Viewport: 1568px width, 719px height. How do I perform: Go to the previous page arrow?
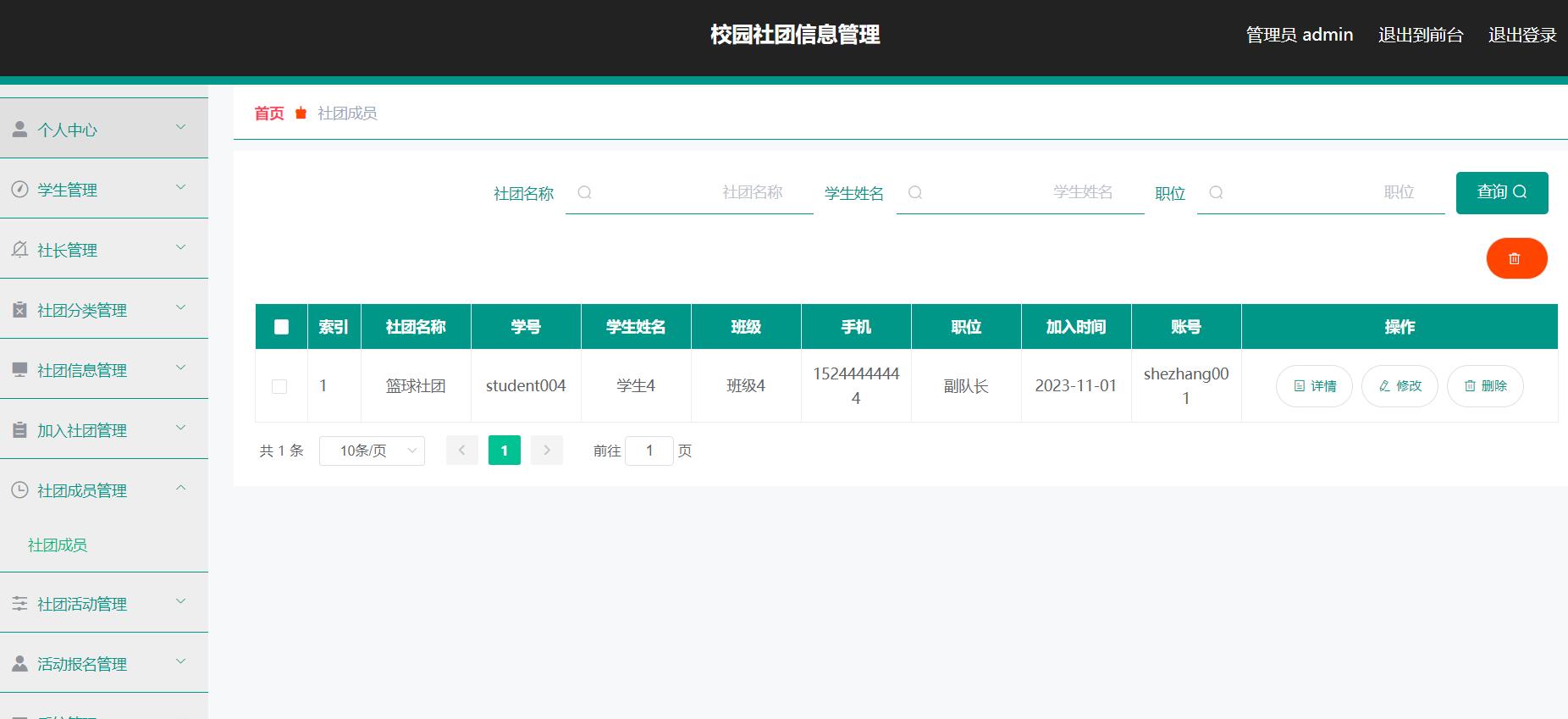462,451
